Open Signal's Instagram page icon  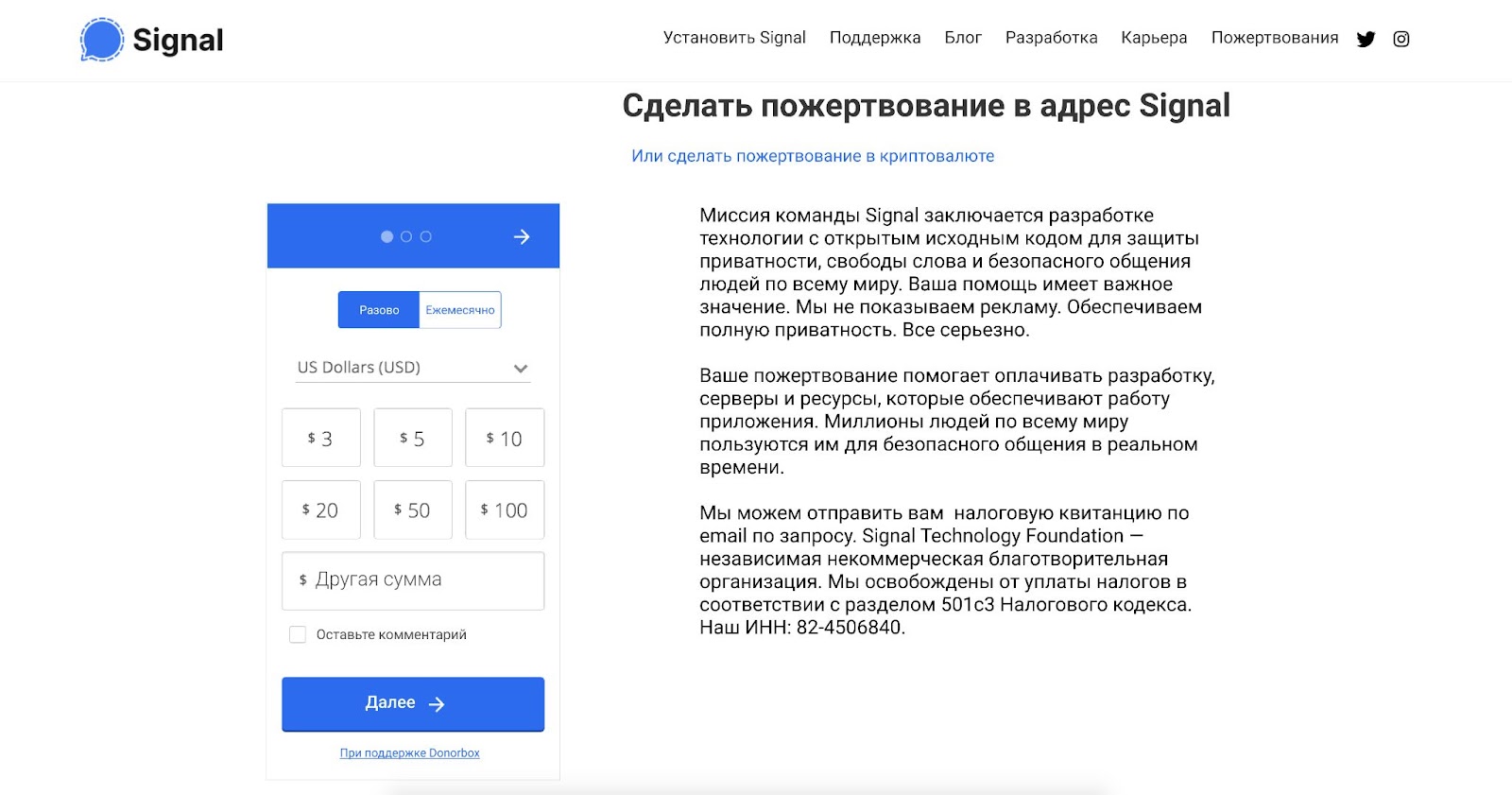(x=1401, y=39)
